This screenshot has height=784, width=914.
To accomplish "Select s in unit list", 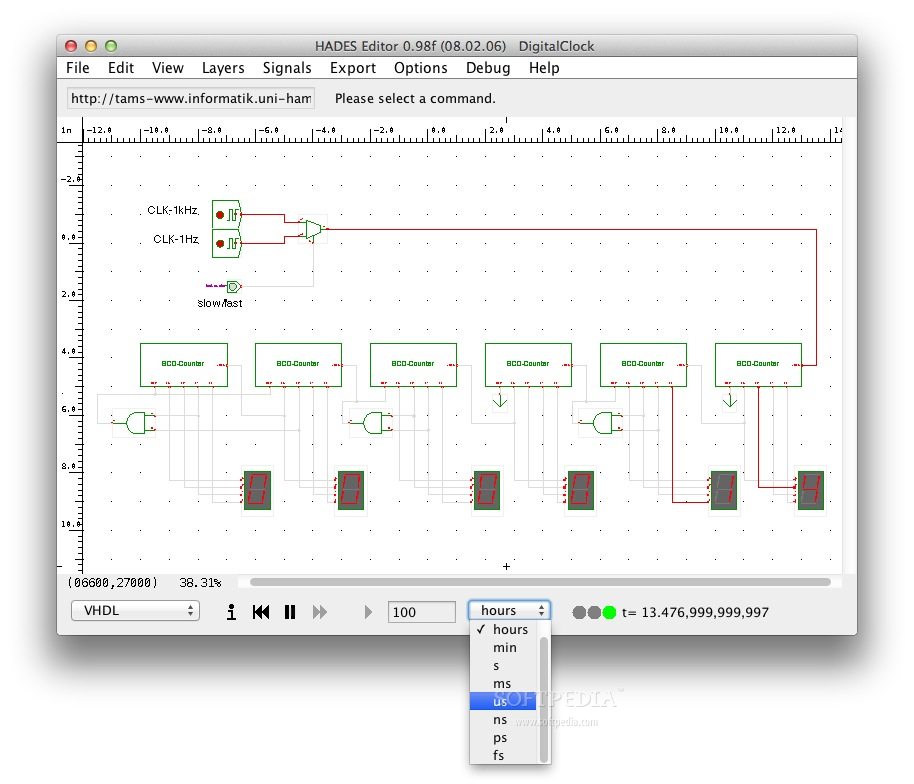I will [x=504, y=665].
